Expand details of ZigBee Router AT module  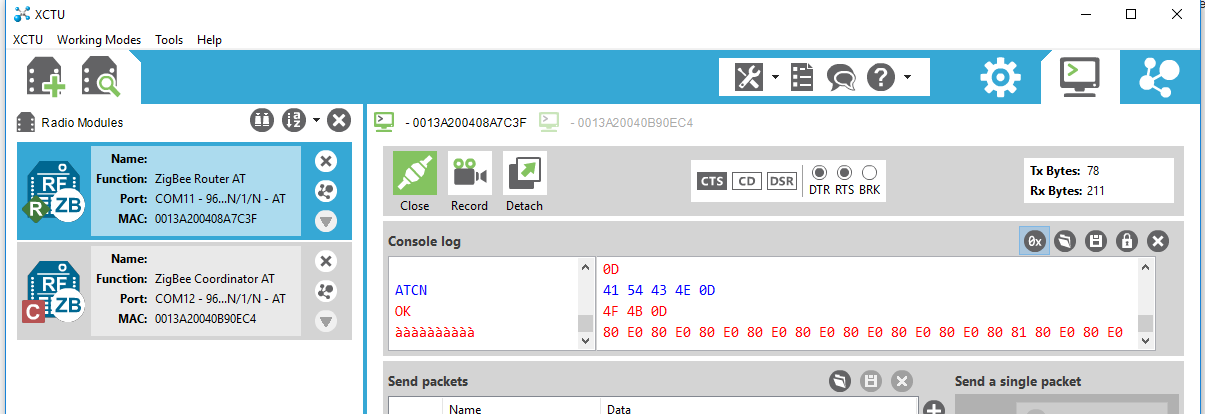pyautogui.click(x=326, y=221)
